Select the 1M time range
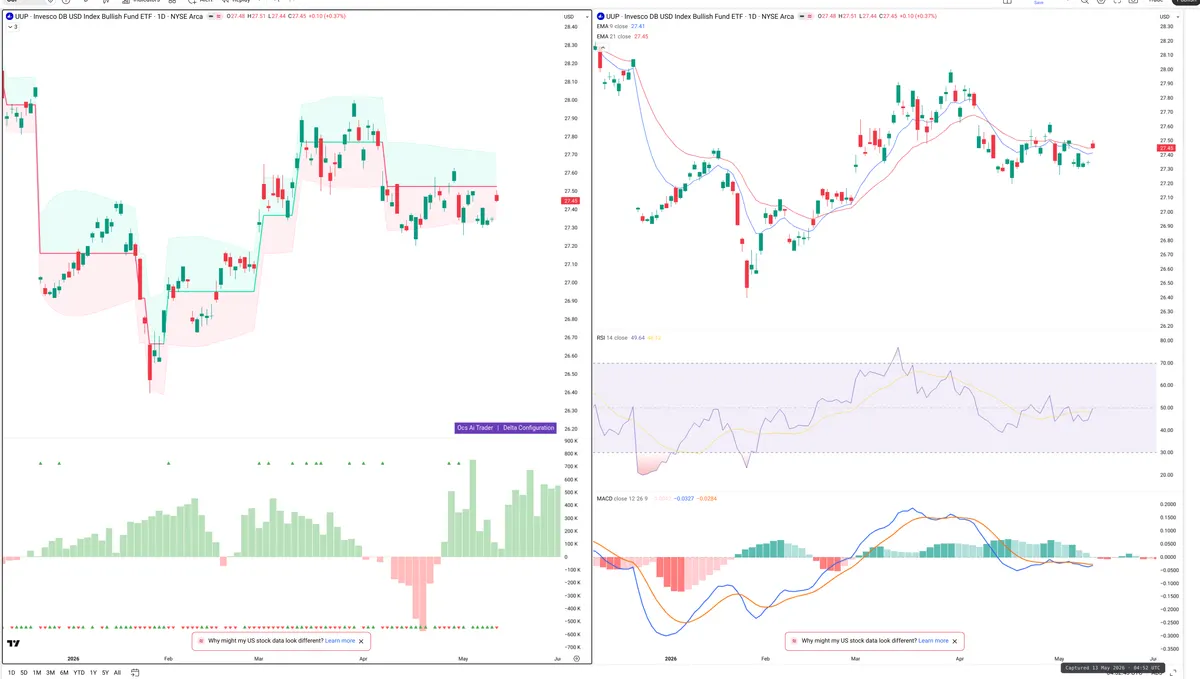The width and height of the screenshot is (1200, 679). [x=37, y=673]
